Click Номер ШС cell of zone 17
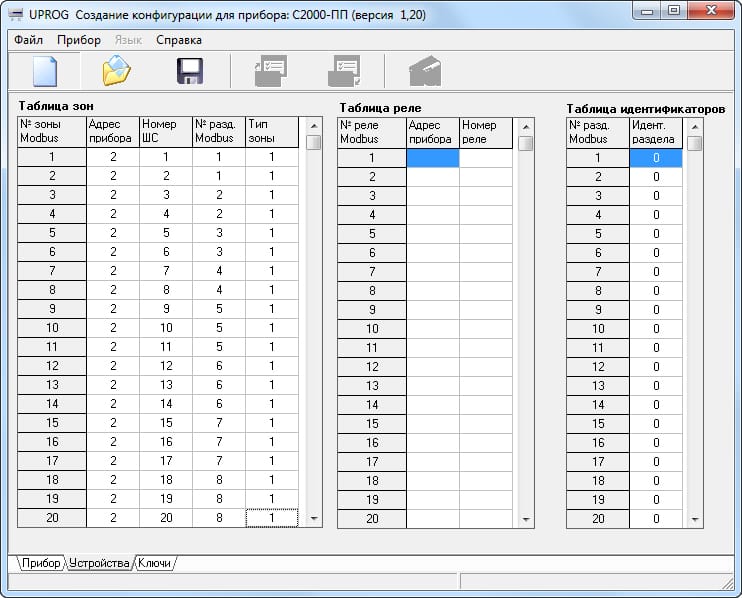Viewport: 742px width, 598px height. (166, 460)
